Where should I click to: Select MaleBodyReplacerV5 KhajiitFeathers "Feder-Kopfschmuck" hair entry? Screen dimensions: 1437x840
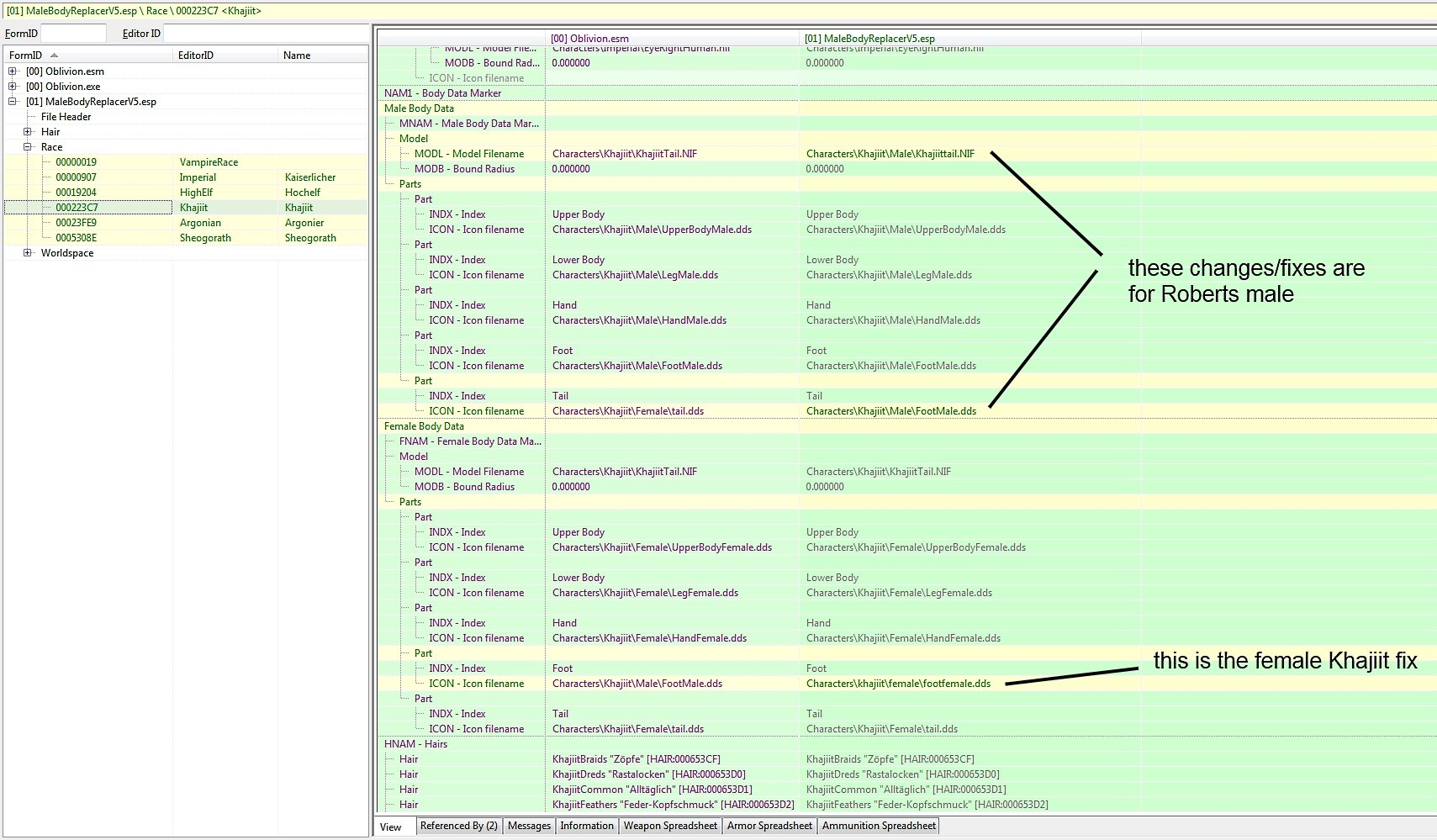click(927, 805)
